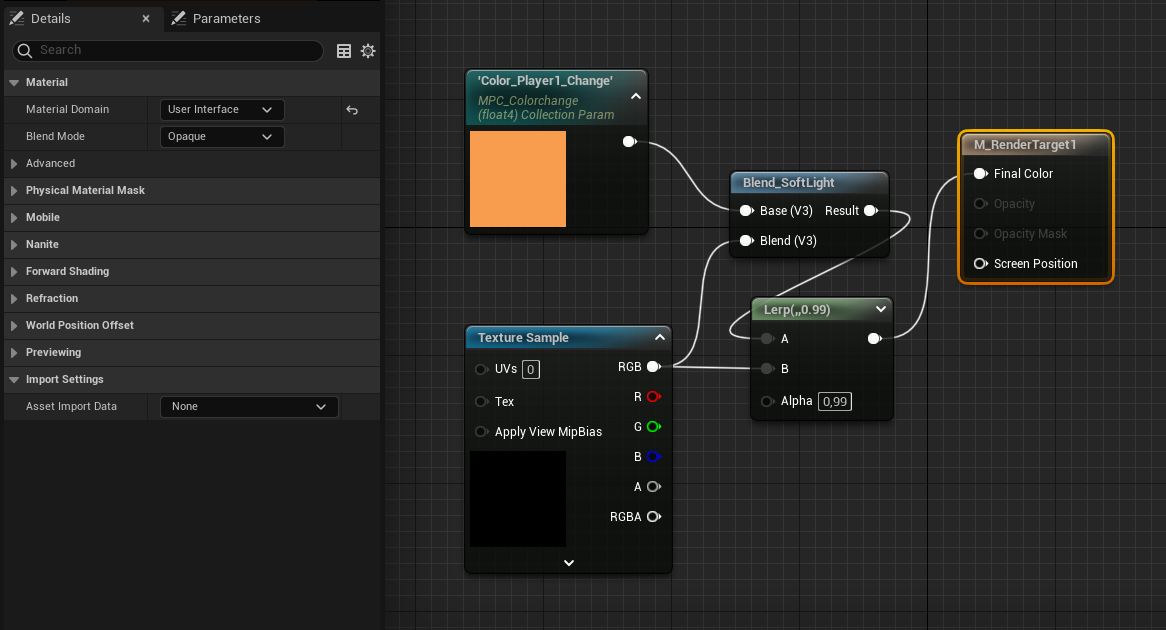Click the Texture Sample green G output pin
Image resolution: width=1166 pixels, height=630 pixels.
(x=653, y=427)
